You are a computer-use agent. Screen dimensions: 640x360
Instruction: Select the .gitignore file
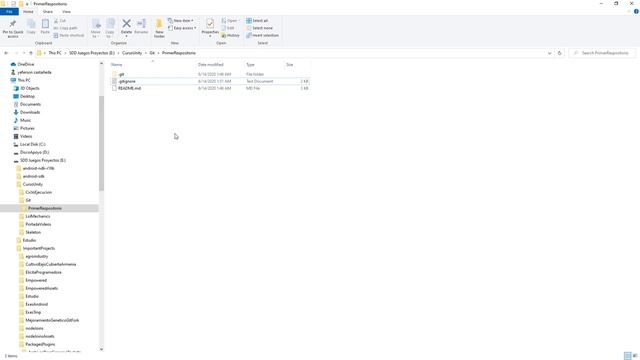point(210,81)
